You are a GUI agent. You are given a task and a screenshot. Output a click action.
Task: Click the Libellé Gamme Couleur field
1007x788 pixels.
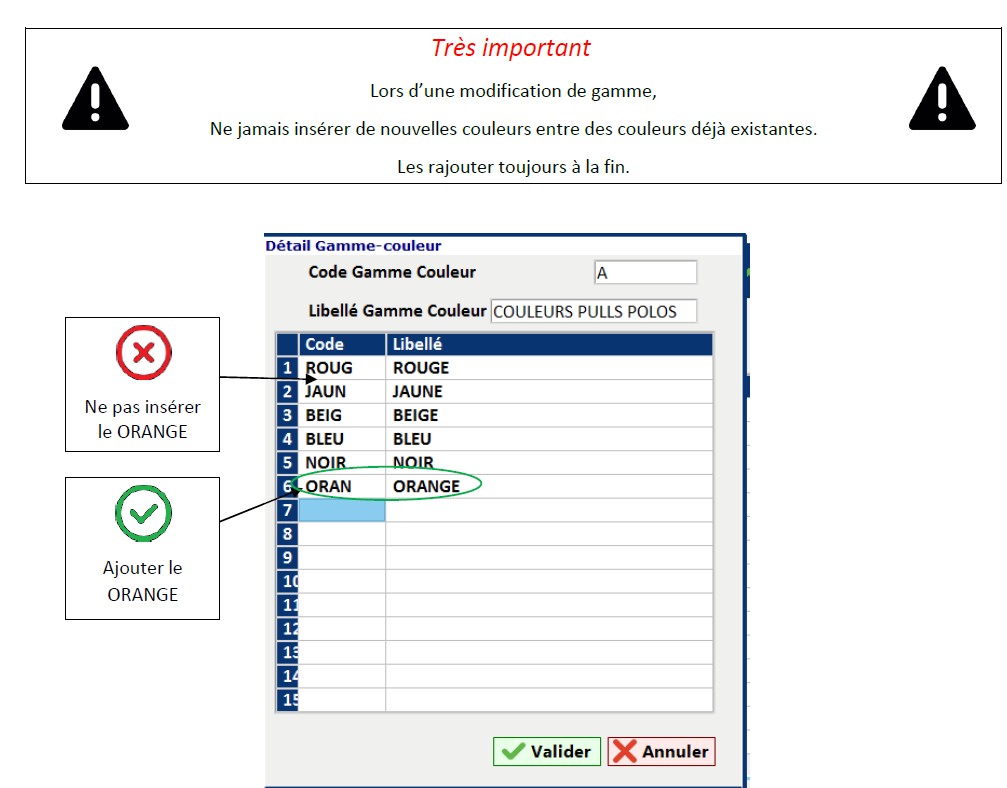click(x=593, y=311)
